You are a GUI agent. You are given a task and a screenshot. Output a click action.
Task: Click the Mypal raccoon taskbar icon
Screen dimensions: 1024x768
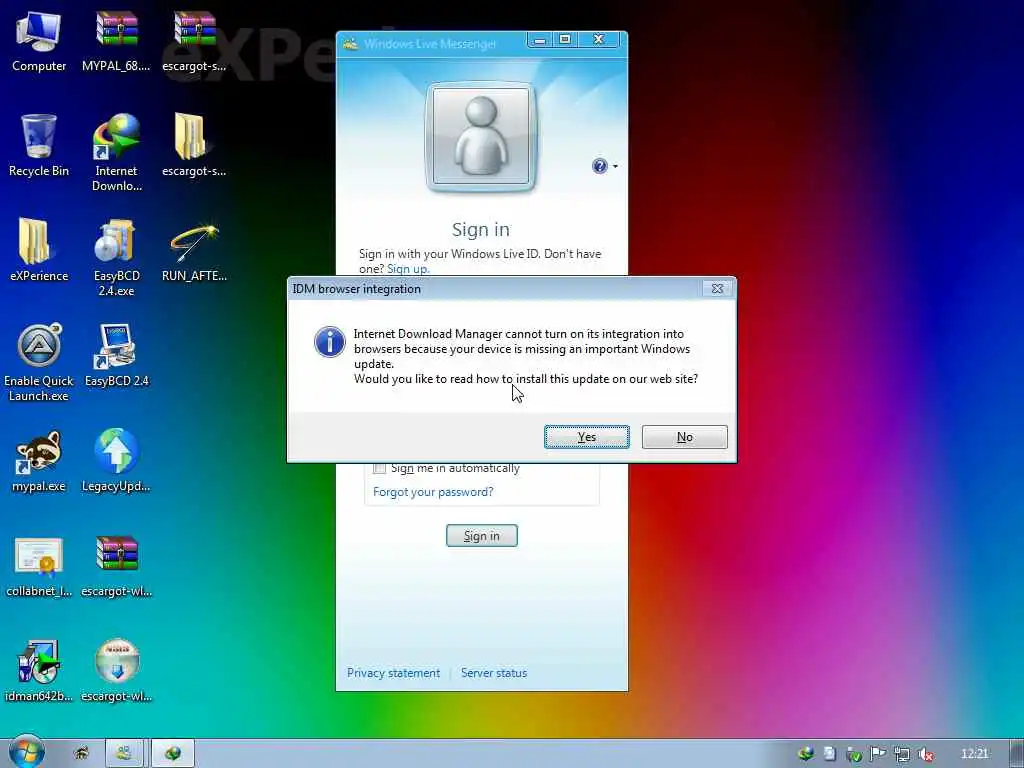(x=82, y=753)
